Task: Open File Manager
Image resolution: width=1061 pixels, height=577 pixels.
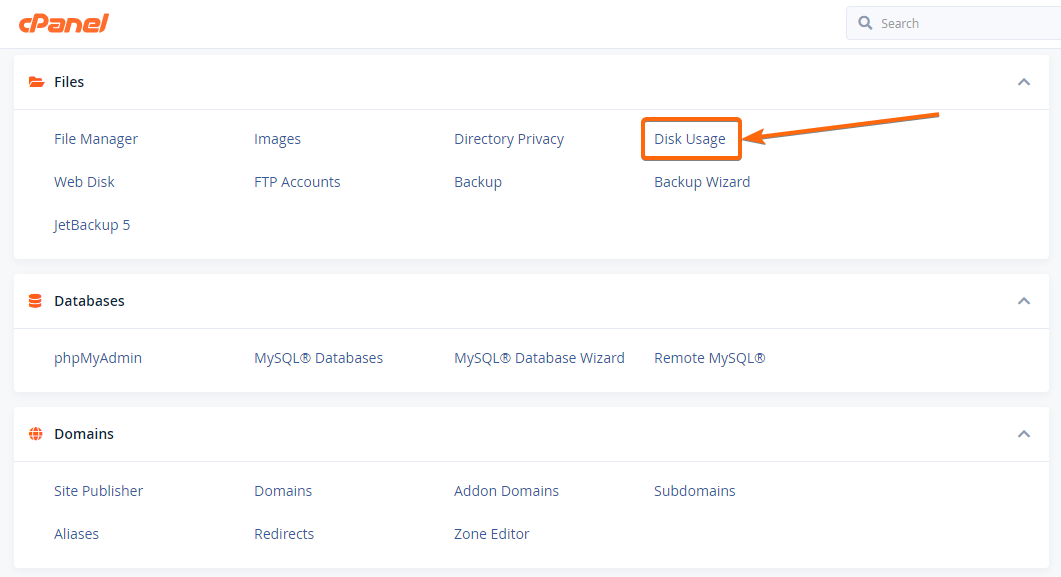Action: (96, 139)
